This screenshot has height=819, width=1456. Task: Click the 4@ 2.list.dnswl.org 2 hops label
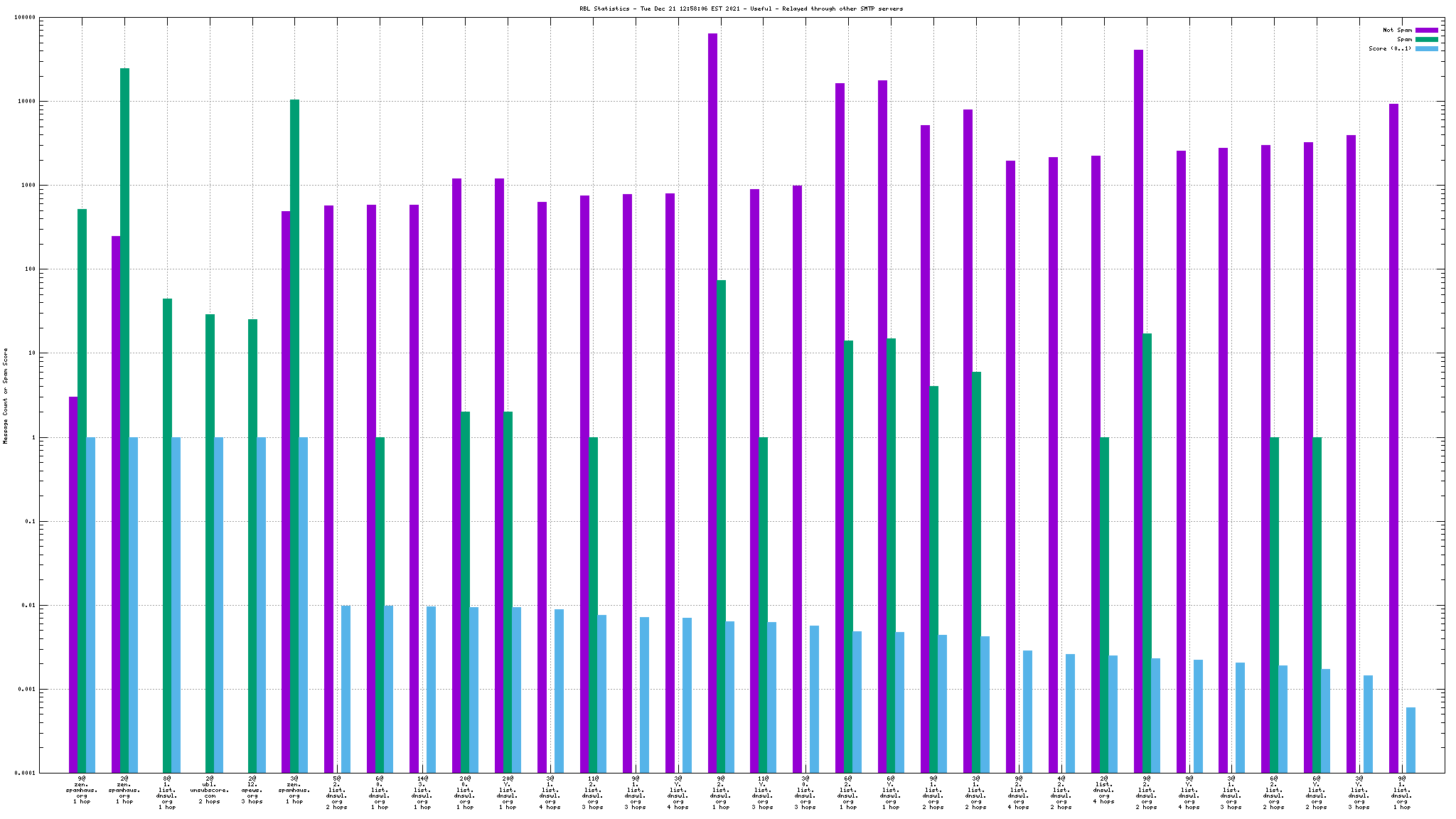1061,793
